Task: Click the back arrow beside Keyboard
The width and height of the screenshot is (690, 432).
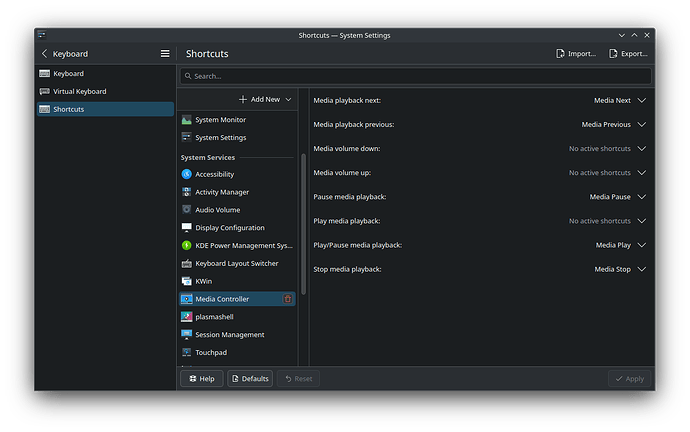Action: point(44,54)
